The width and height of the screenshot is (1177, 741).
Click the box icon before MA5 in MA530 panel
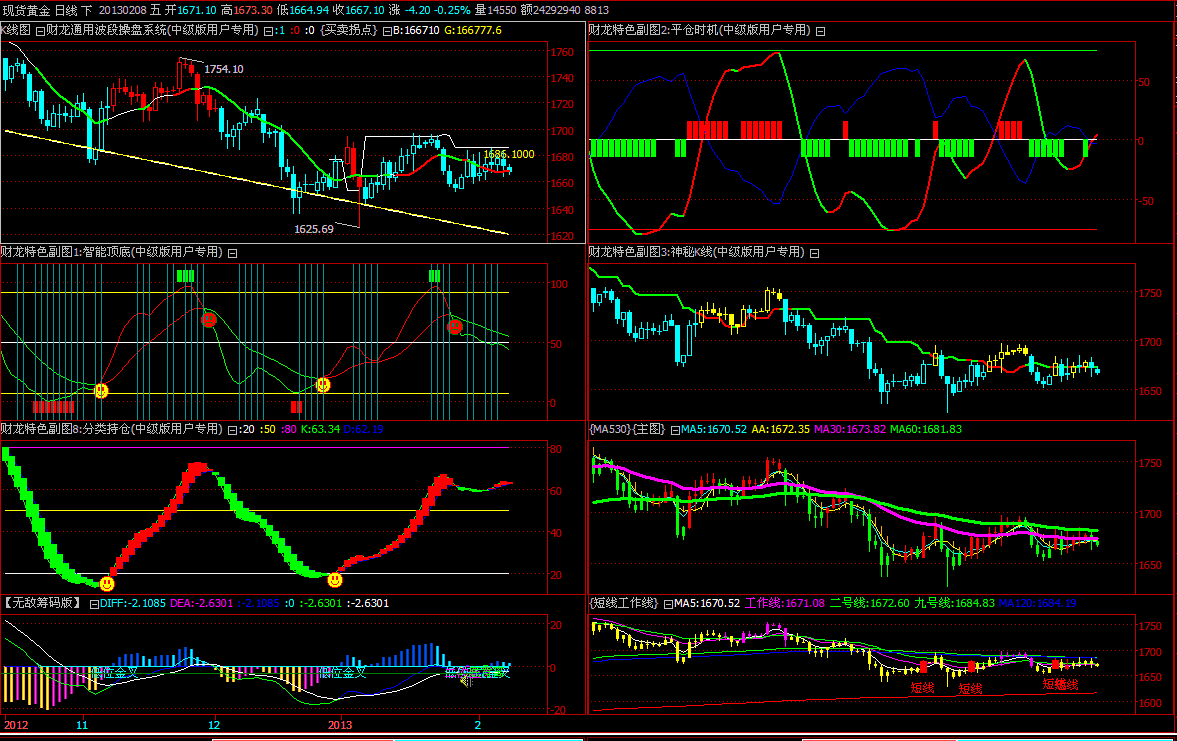674,429
